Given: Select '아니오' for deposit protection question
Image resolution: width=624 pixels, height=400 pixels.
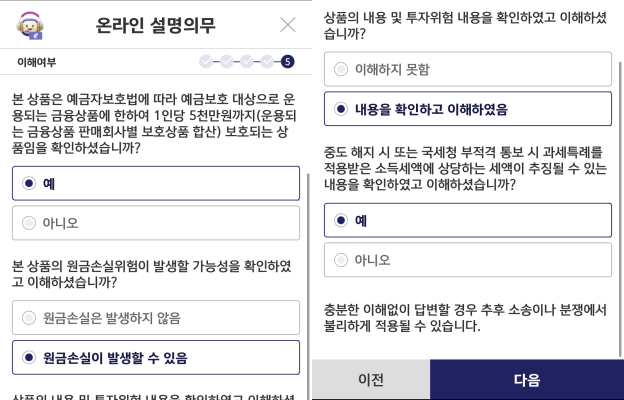Looking at the screenshot, I should [x=156, y=223].
